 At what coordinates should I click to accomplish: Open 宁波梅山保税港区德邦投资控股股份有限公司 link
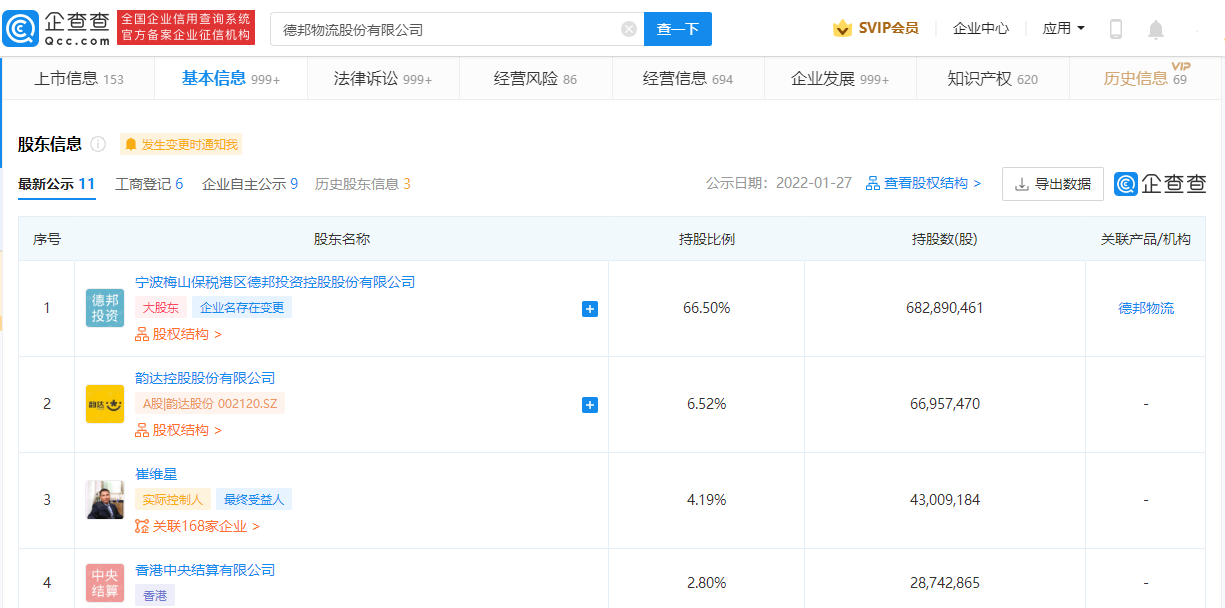coord(275,282)
